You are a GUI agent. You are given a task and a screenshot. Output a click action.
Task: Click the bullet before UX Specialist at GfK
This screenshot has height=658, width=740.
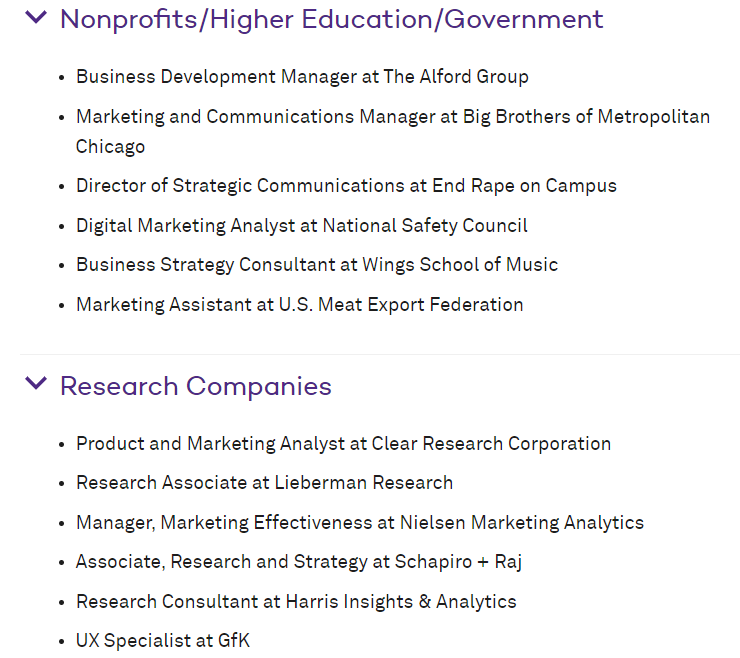click(x=61, y=642)
